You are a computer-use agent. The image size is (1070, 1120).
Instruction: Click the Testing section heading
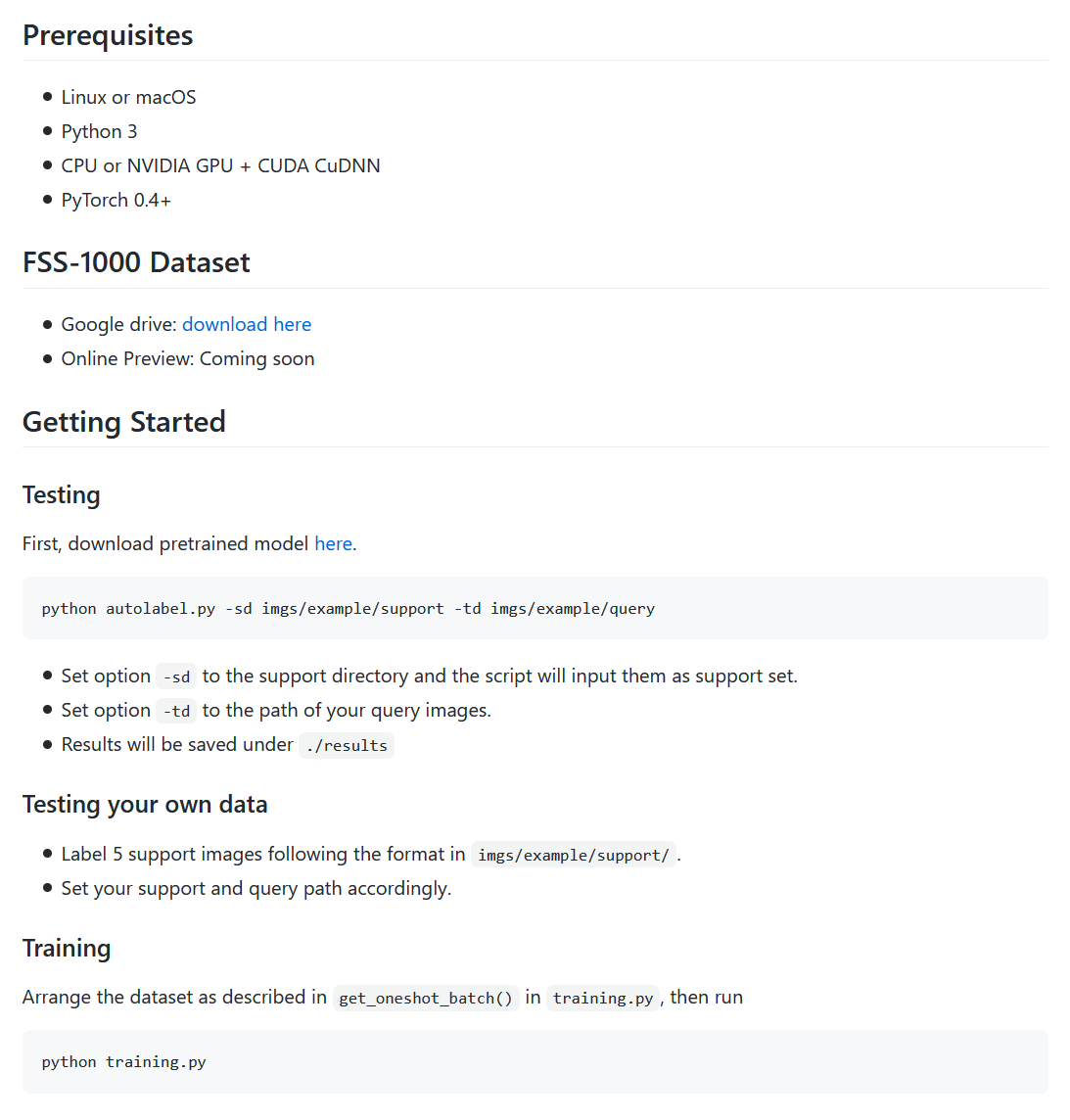[61, 495]
